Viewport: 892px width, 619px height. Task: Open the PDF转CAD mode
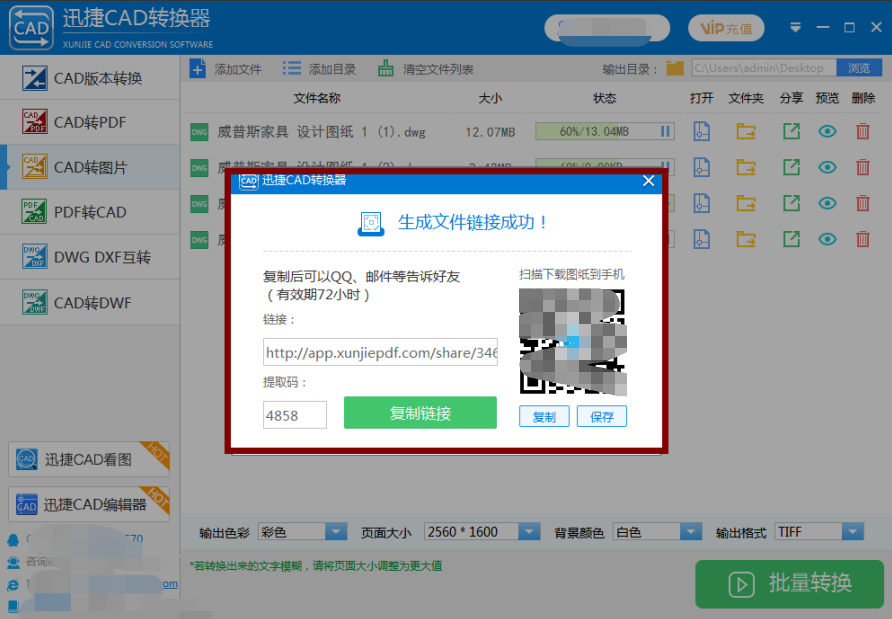(x=90, y=212)
